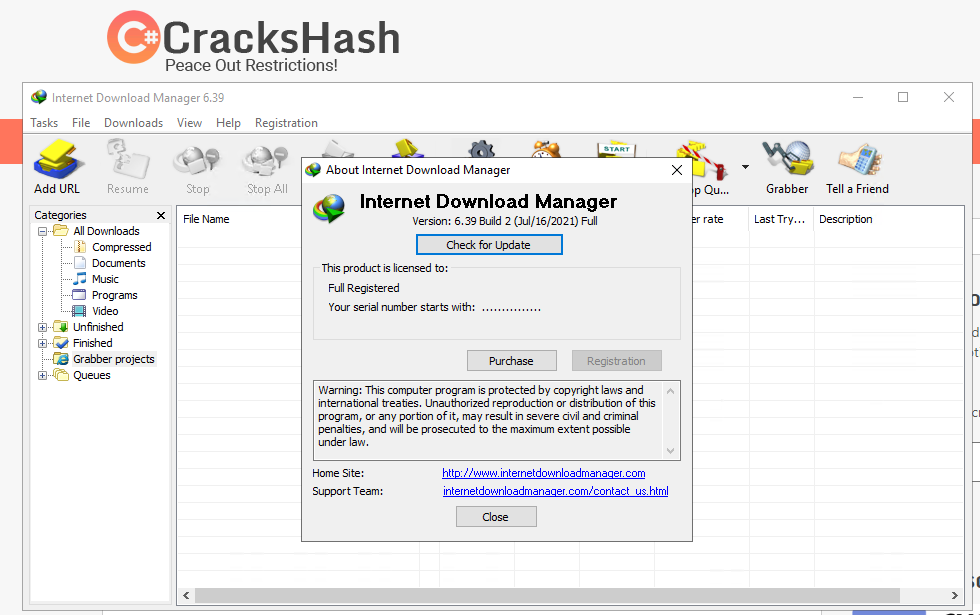
Task: Select the Unfinished folder
Action: tap(98, 327)
